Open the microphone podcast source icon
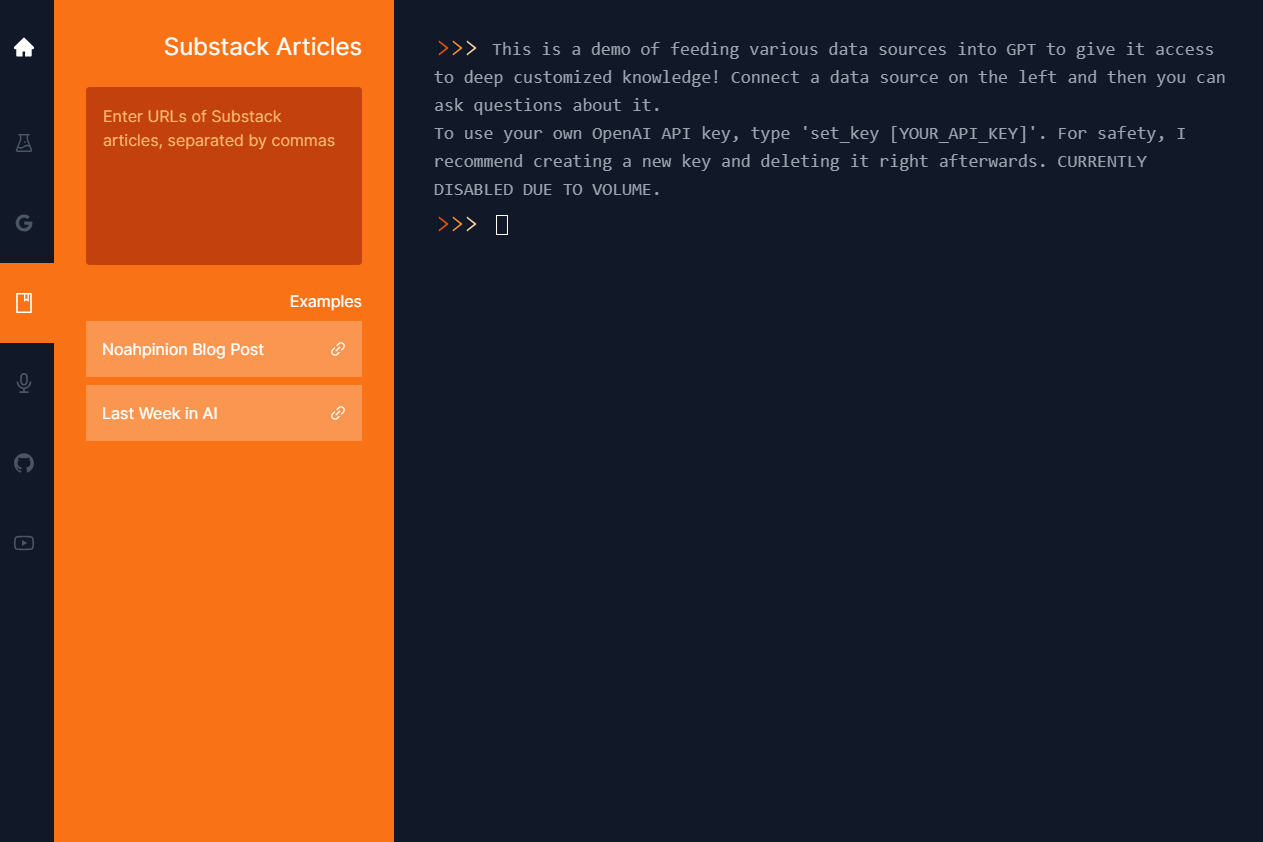Viewport: 1263px width, 842px height. 24,383
